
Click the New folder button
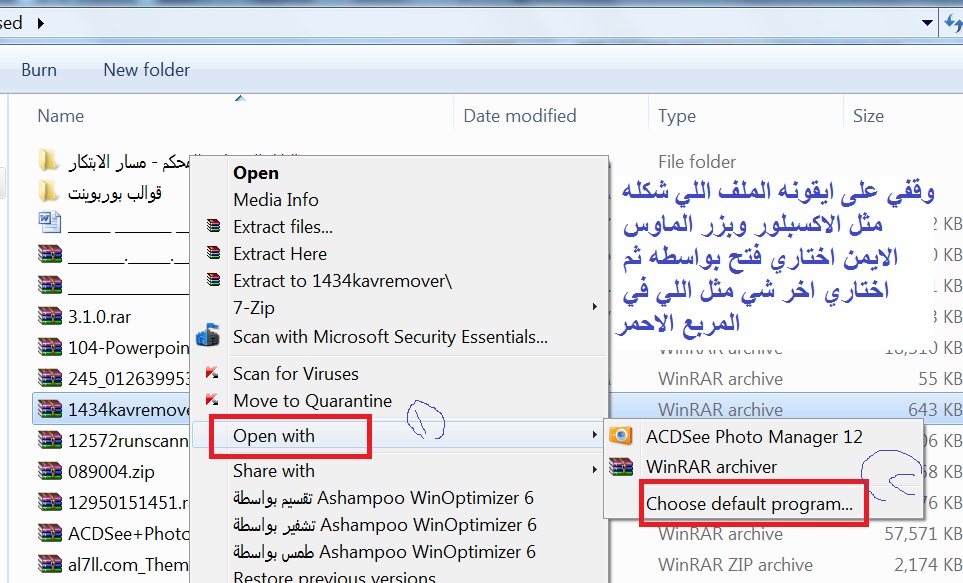coord(146,69)
